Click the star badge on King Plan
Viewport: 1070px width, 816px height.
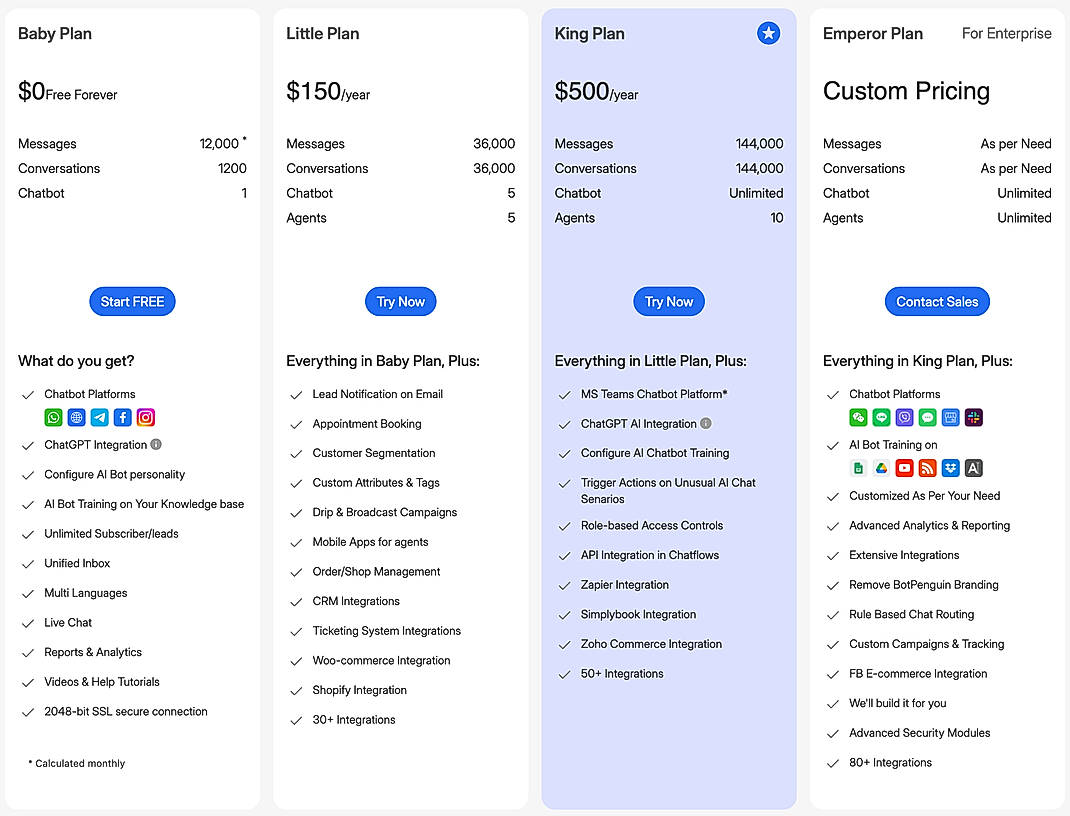768,34
